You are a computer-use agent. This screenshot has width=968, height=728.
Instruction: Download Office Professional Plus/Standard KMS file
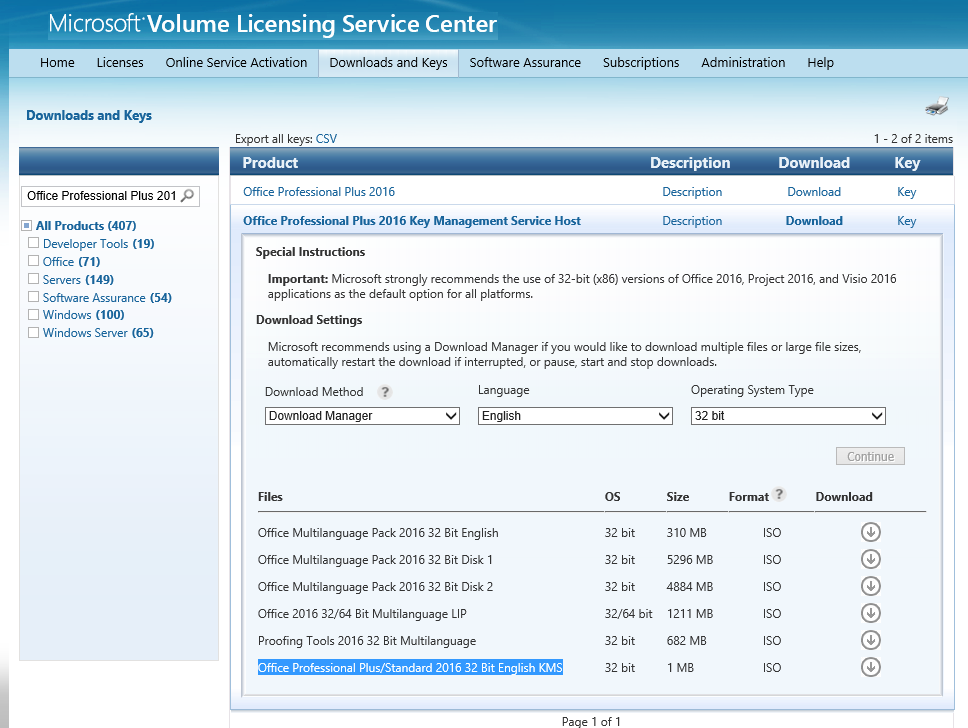point(870,667)
